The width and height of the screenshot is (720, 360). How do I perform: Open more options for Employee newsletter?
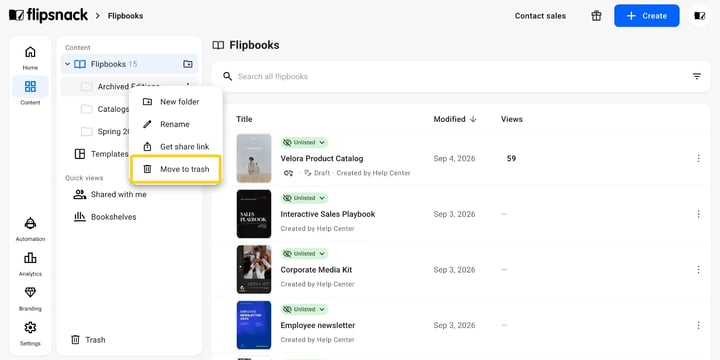pos(698,325)
